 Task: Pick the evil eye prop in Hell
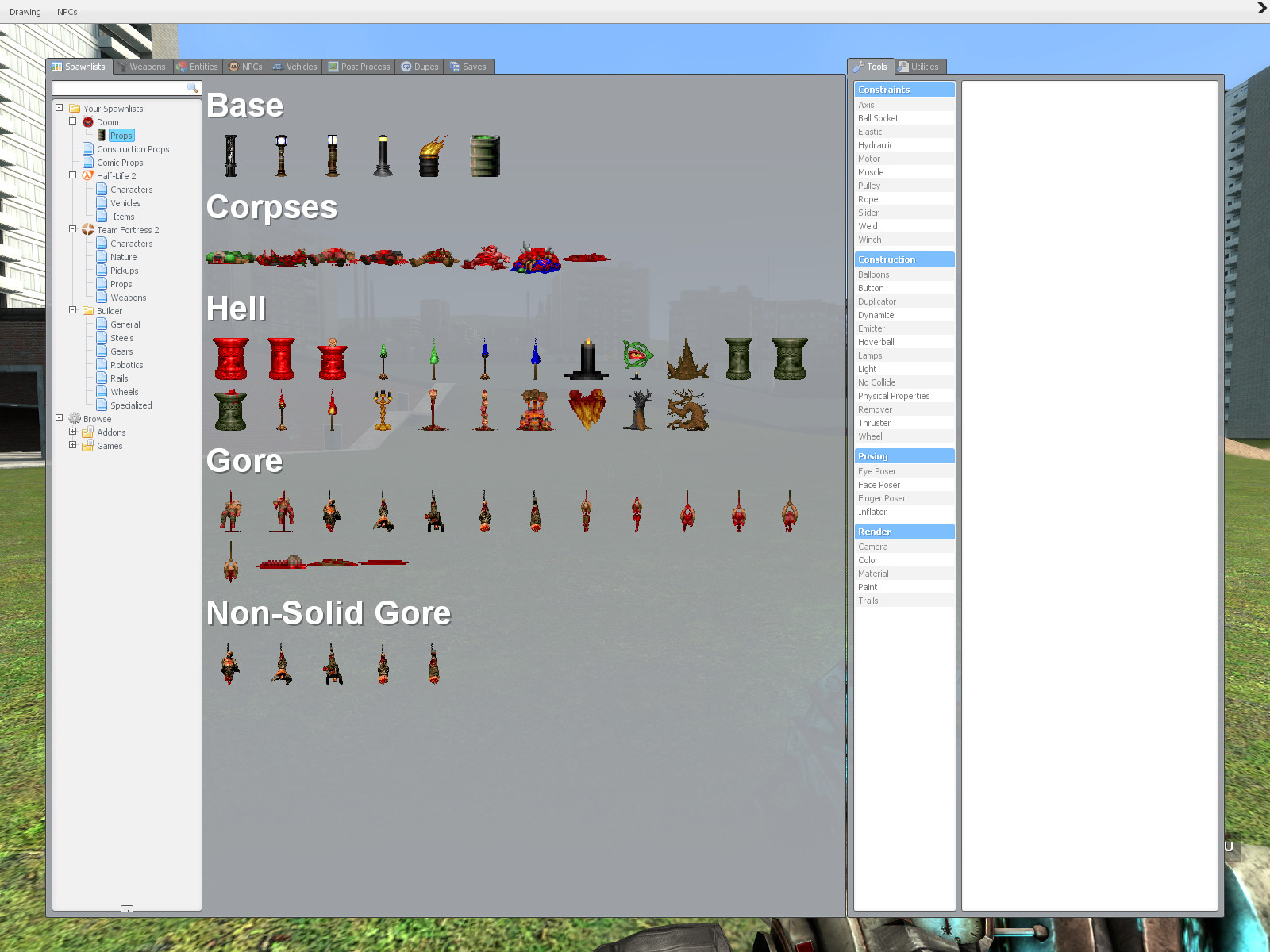click(x=637, y=359)
